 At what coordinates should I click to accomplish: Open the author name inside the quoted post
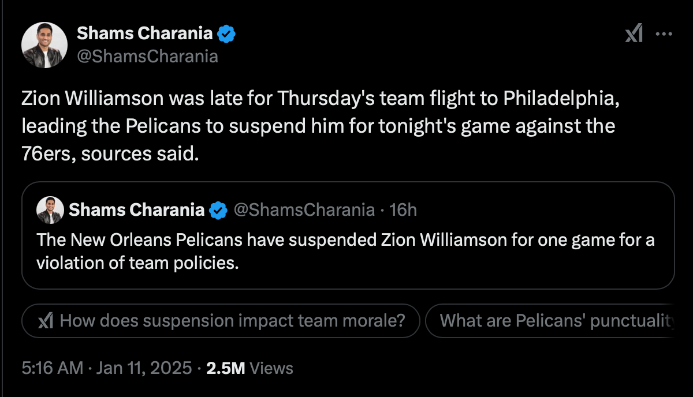[137, 210]
